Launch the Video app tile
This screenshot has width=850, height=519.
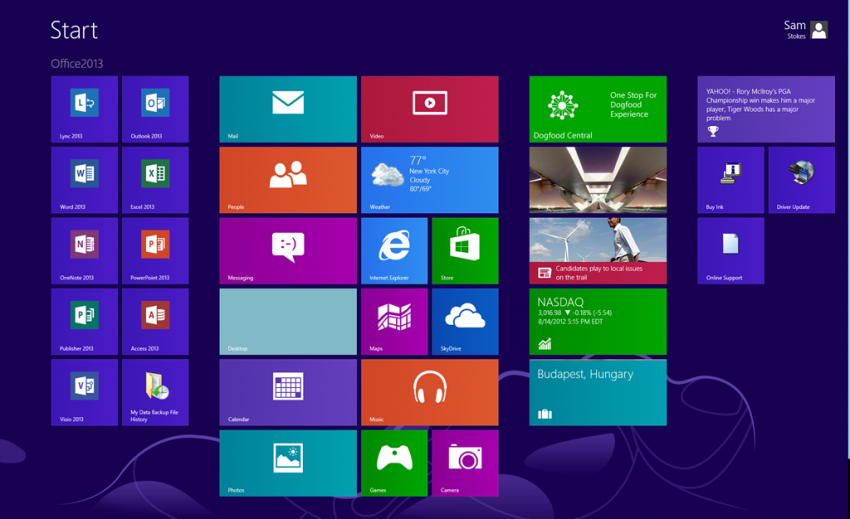tap(429, 109)
